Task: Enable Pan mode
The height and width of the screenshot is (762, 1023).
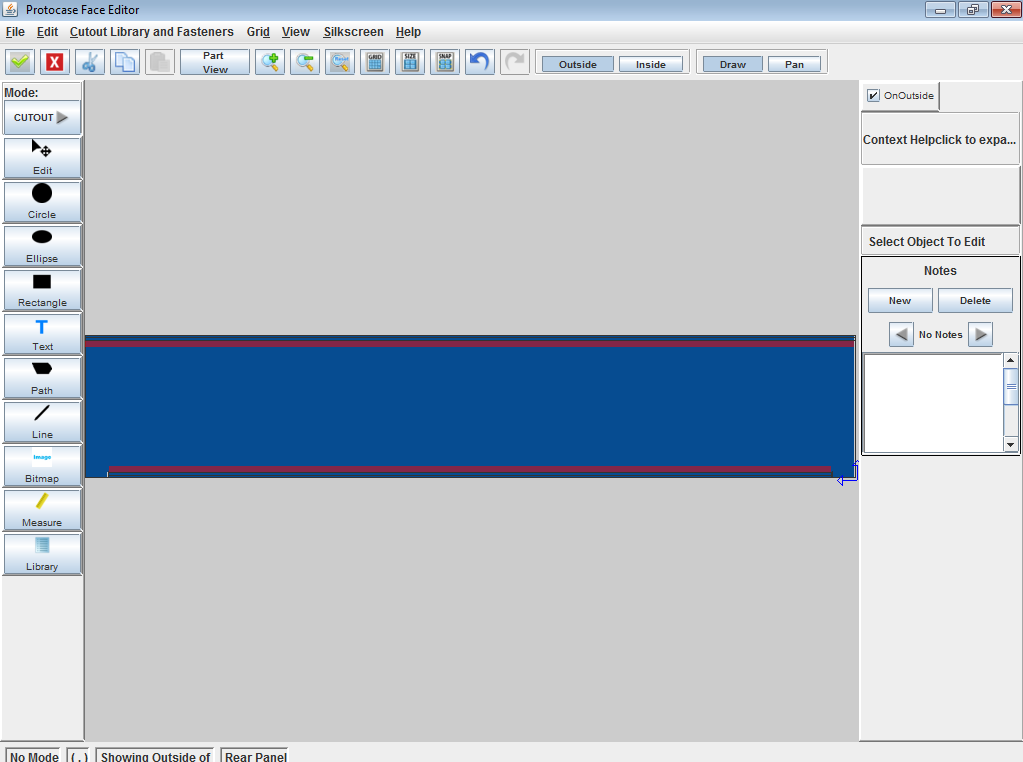Action: click(794, 64)
